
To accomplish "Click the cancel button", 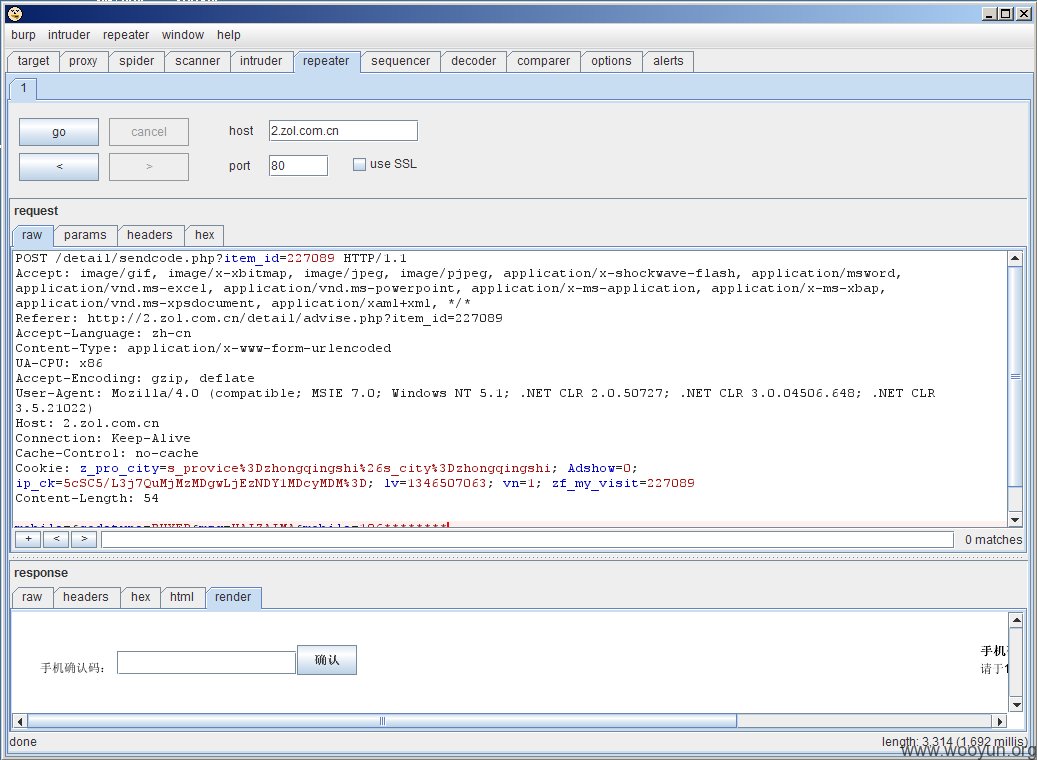I will coord(149,132).
